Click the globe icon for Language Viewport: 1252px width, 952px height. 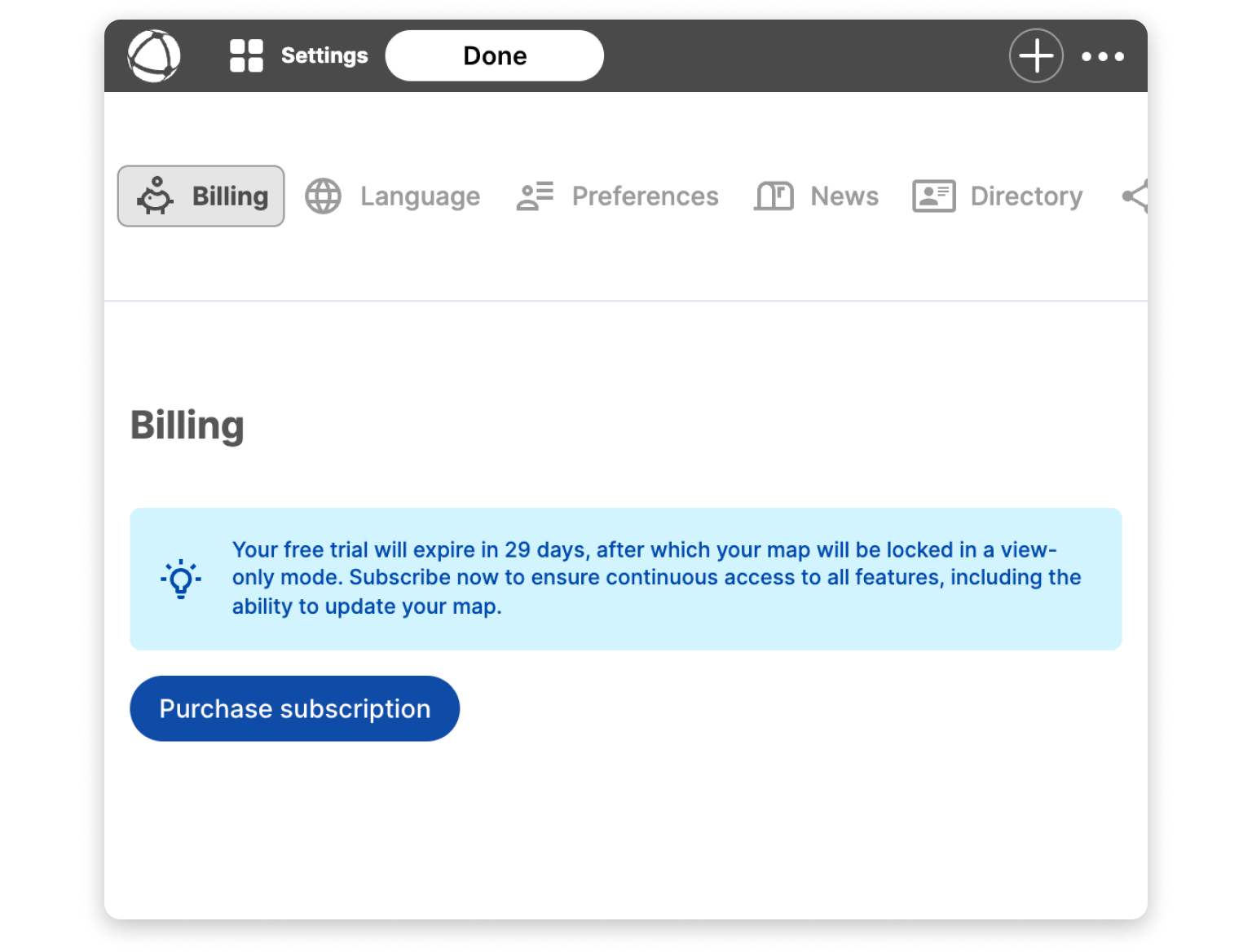tap(324, 196)
